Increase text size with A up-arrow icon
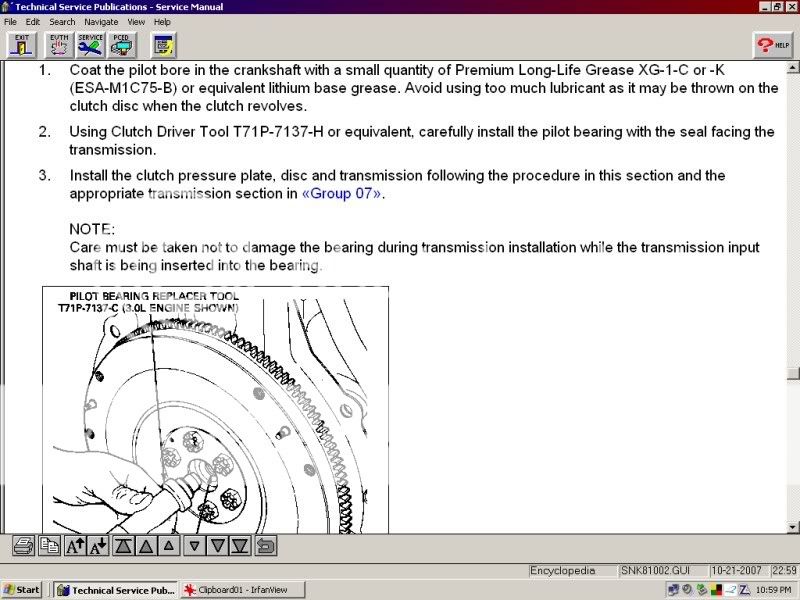 [x=75, y=546]
